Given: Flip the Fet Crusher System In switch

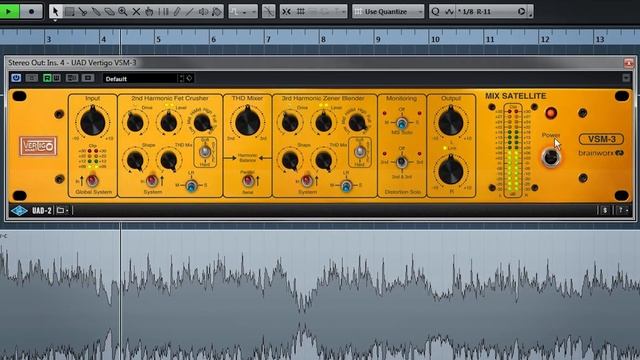Looking at the screenshot, I should (152, 180).
